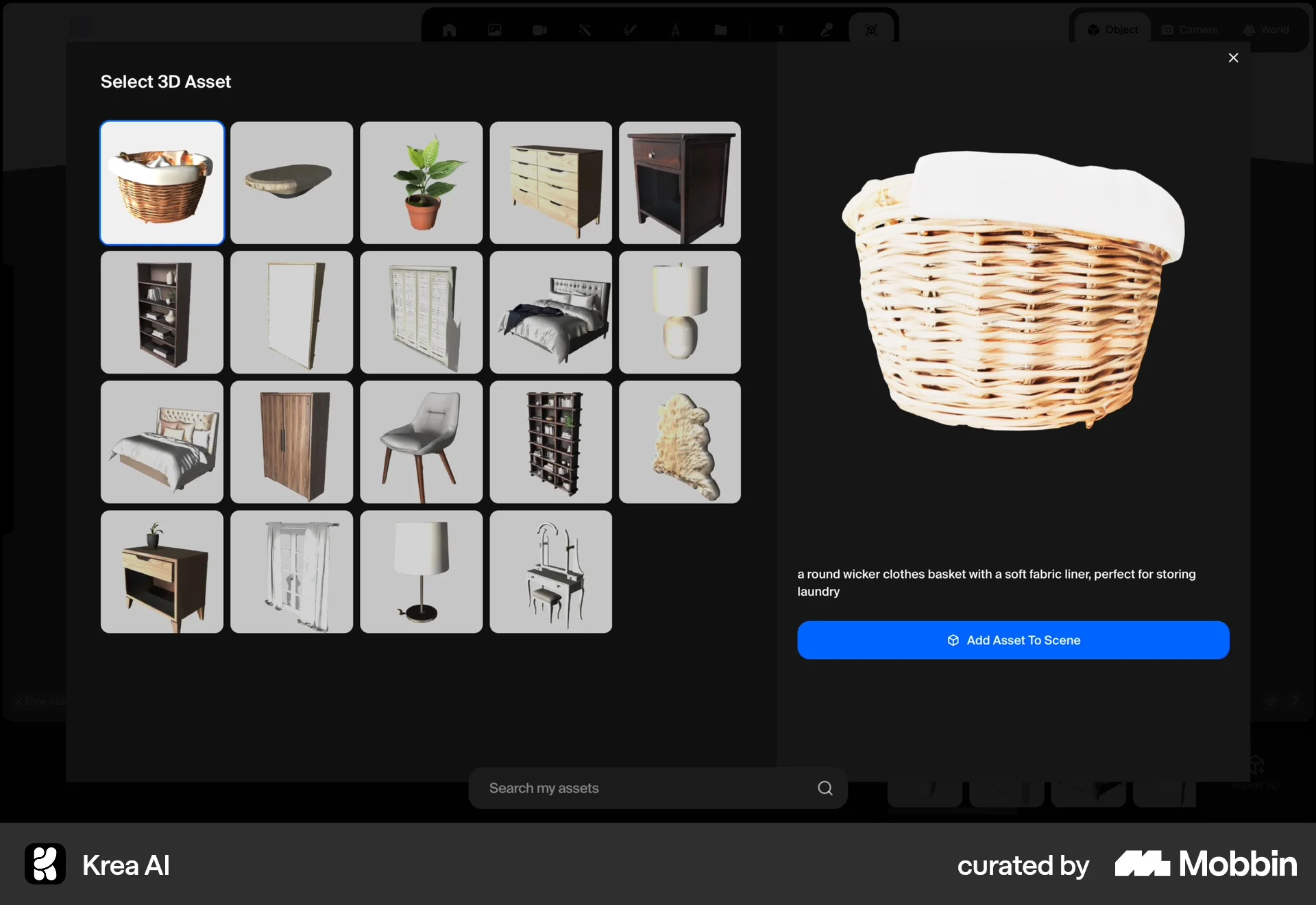Select the wooden wardrobe asset thumbnail

(291, 442)
